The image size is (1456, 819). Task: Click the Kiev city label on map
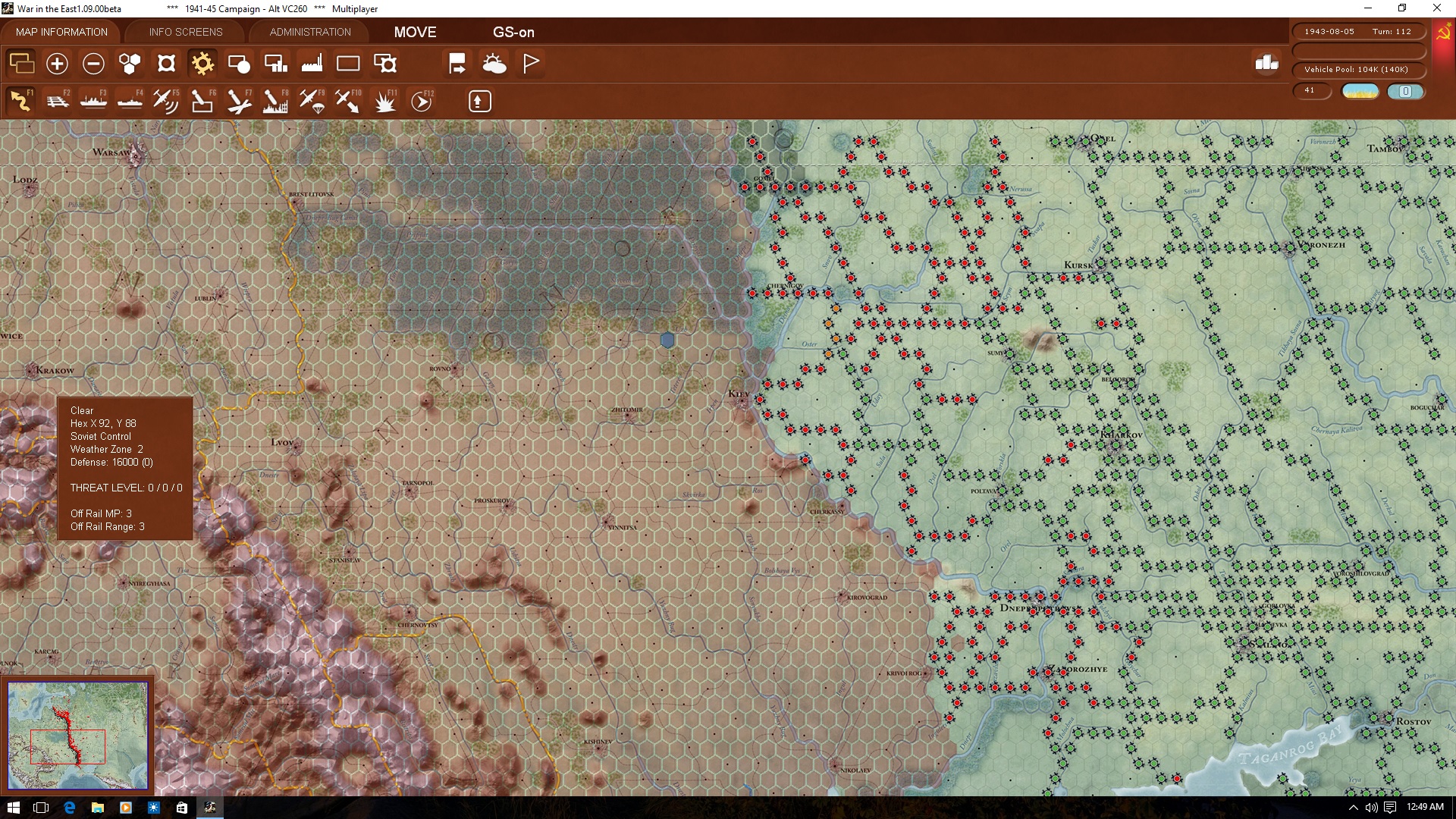[739, 394]
